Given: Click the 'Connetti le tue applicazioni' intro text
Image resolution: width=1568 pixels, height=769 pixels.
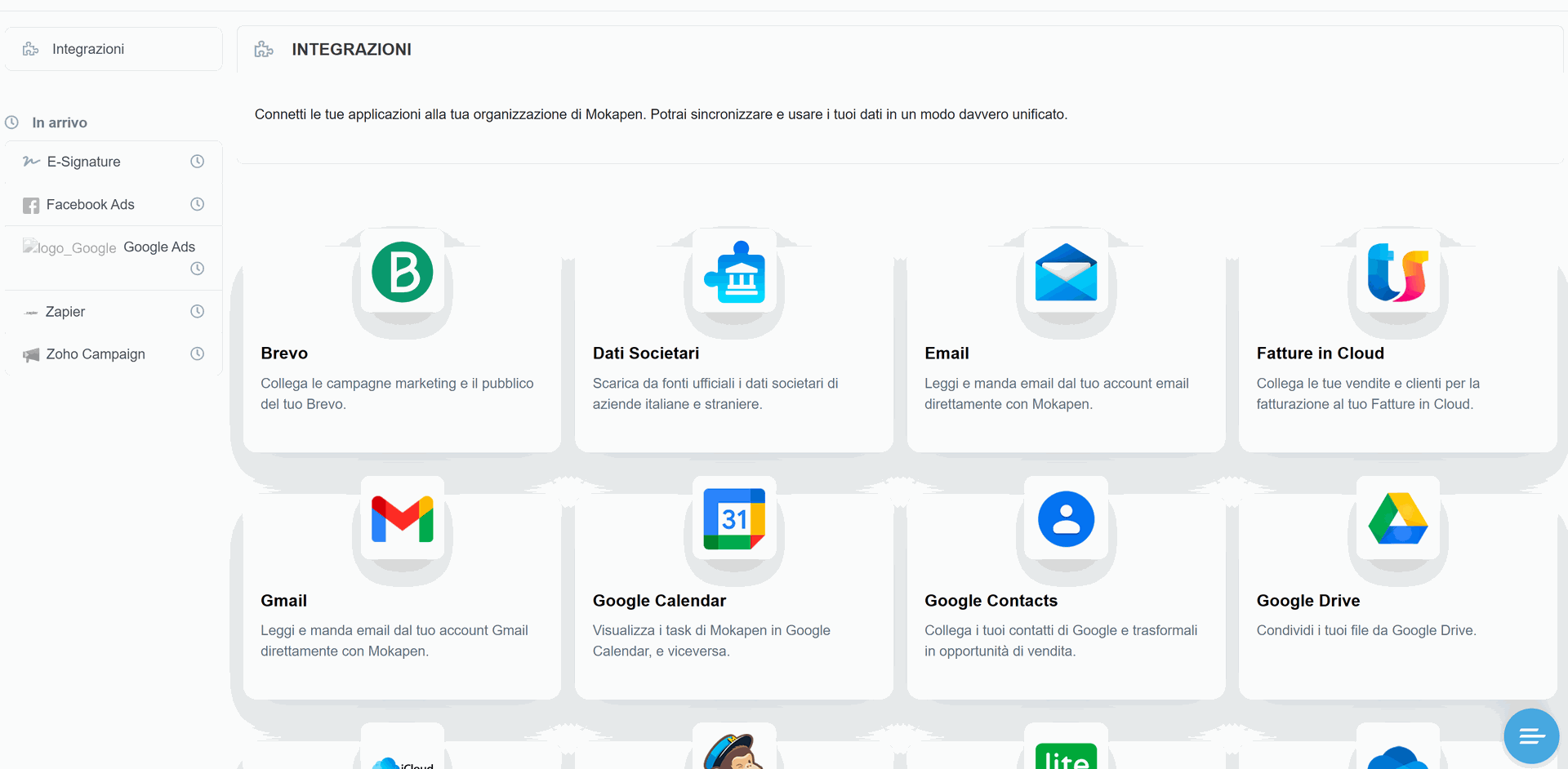Looking at the screenshot, I should click(x=661, y=114).
